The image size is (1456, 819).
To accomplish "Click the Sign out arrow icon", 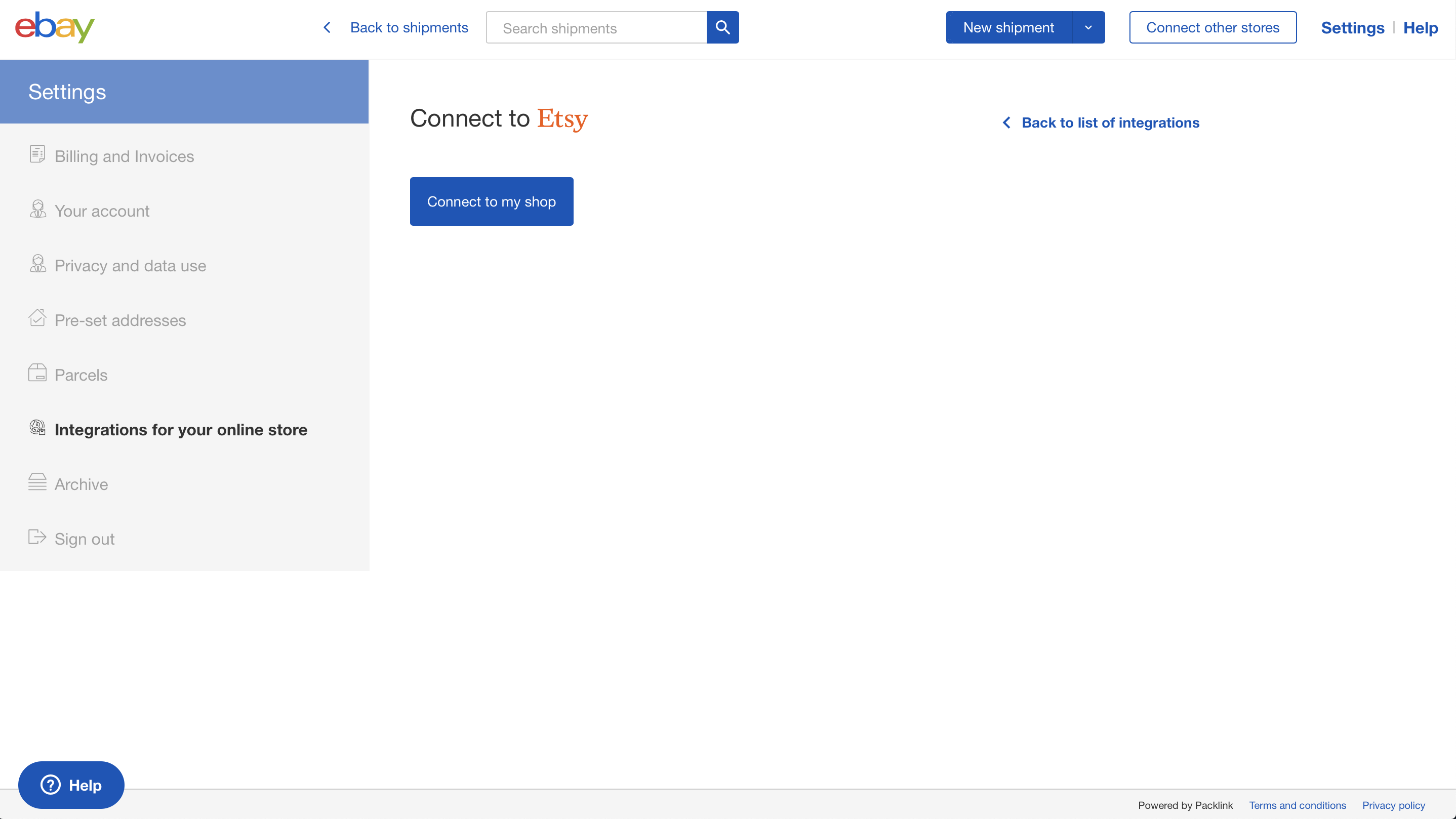I will point(37,537).
